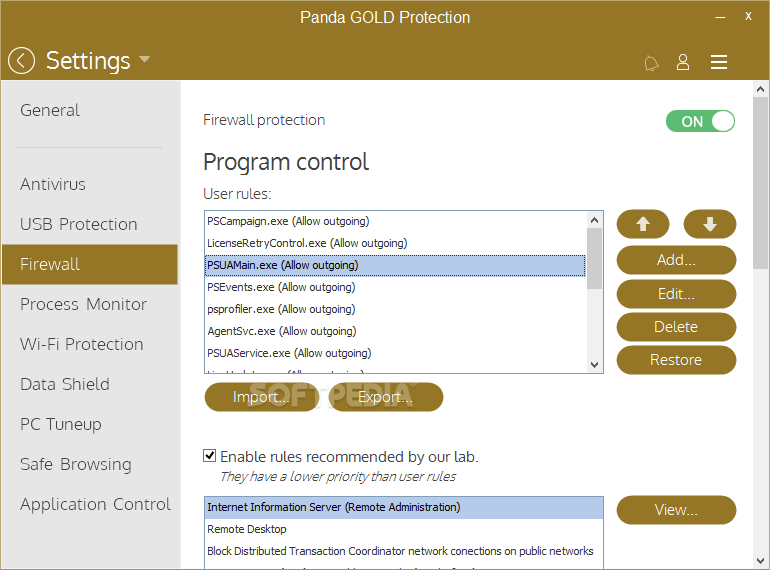Viewport: 770px width, 570px height.
Task: Select Block Distributed Transaction Coordinator rule
Action: click(x=404, y=551)
